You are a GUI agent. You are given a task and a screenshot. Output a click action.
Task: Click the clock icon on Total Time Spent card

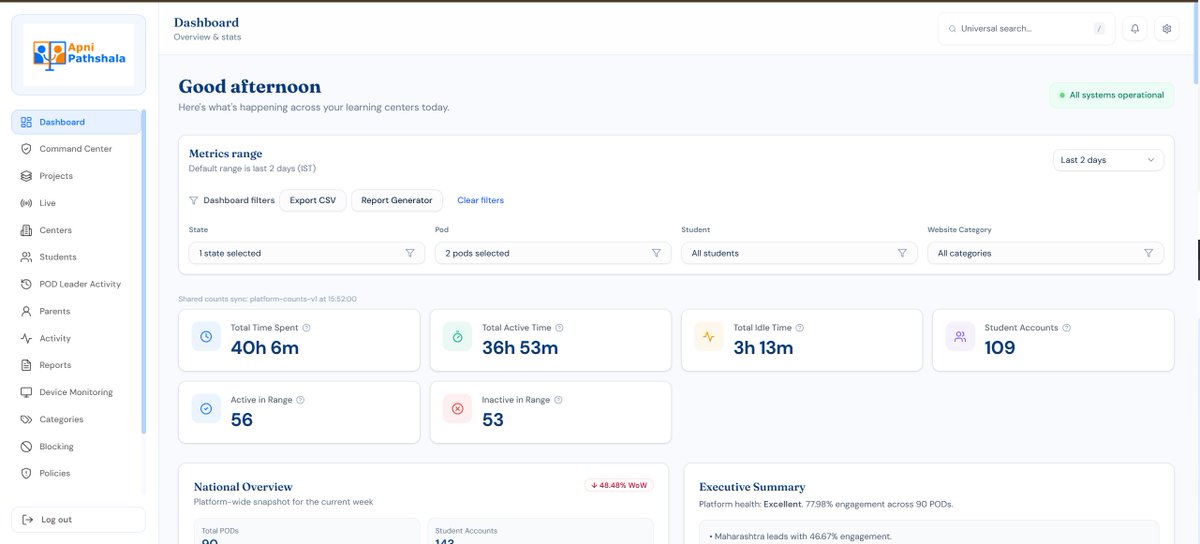pos(206,337)
